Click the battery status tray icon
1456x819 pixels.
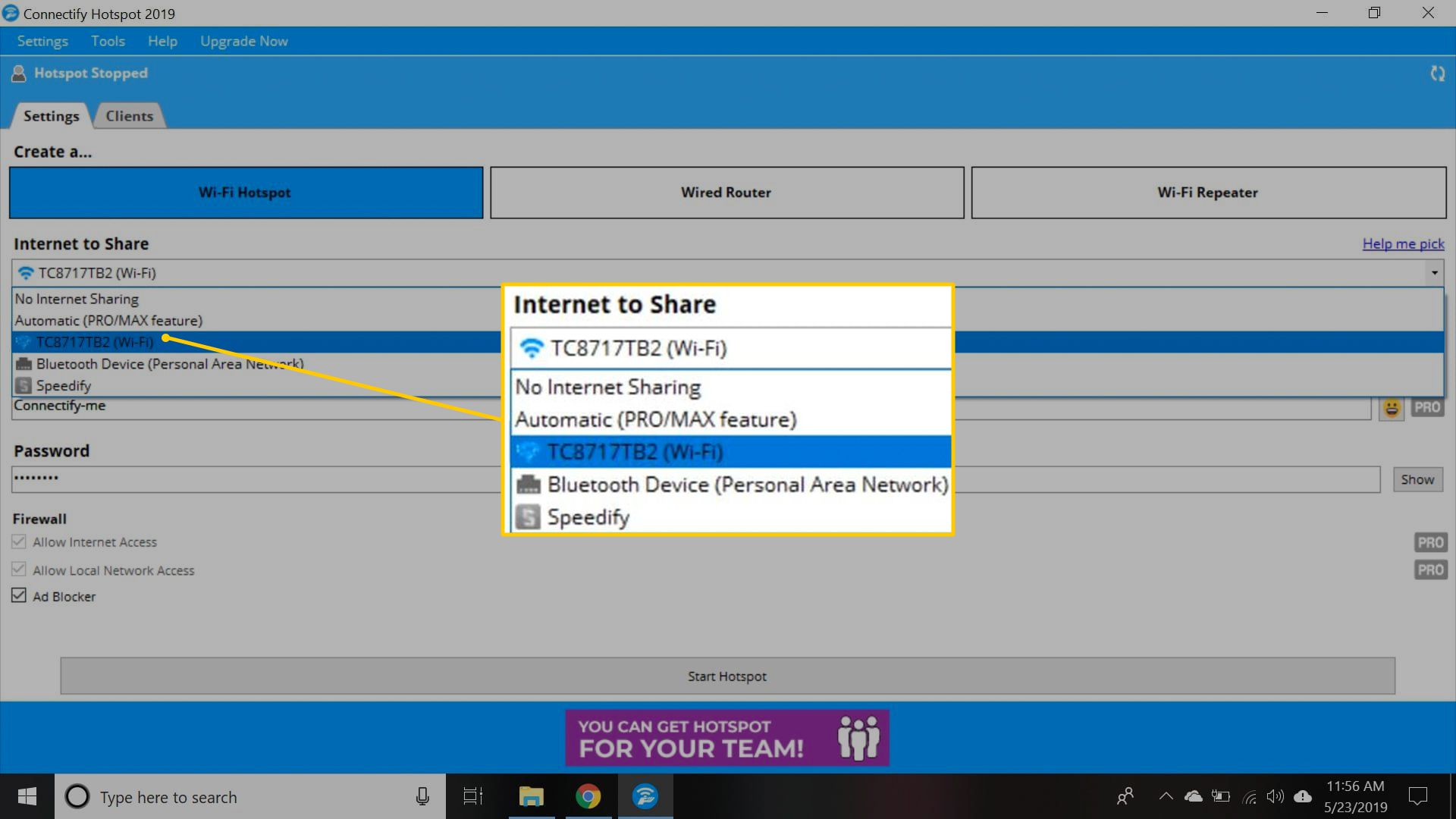pyautogui.click(x=1221, y=796)
